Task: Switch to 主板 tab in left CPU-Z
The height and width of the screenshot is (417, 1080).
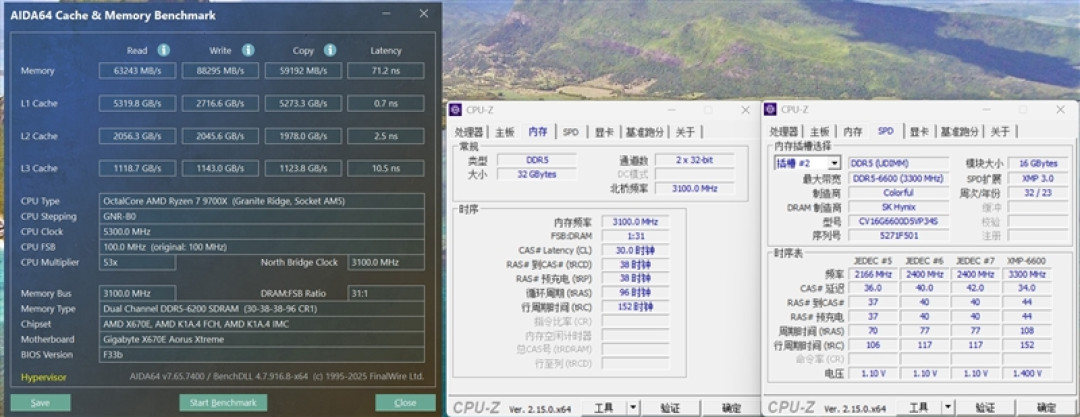Action: pyautogui.click(x=505, y=132)
